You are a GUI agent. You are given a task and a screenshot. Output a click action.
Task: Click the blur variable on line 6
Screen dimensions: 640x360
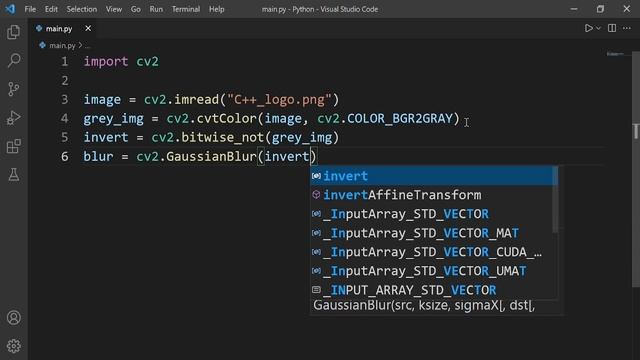tap(98, 156)
